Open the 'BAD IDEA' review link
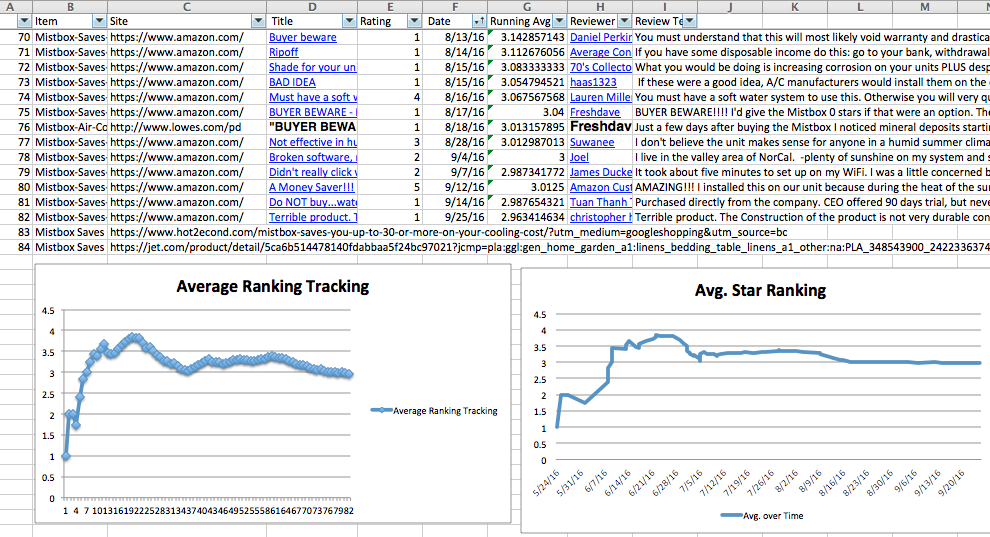The width and height of the screenshot is (990, 537). coord(292,82)
